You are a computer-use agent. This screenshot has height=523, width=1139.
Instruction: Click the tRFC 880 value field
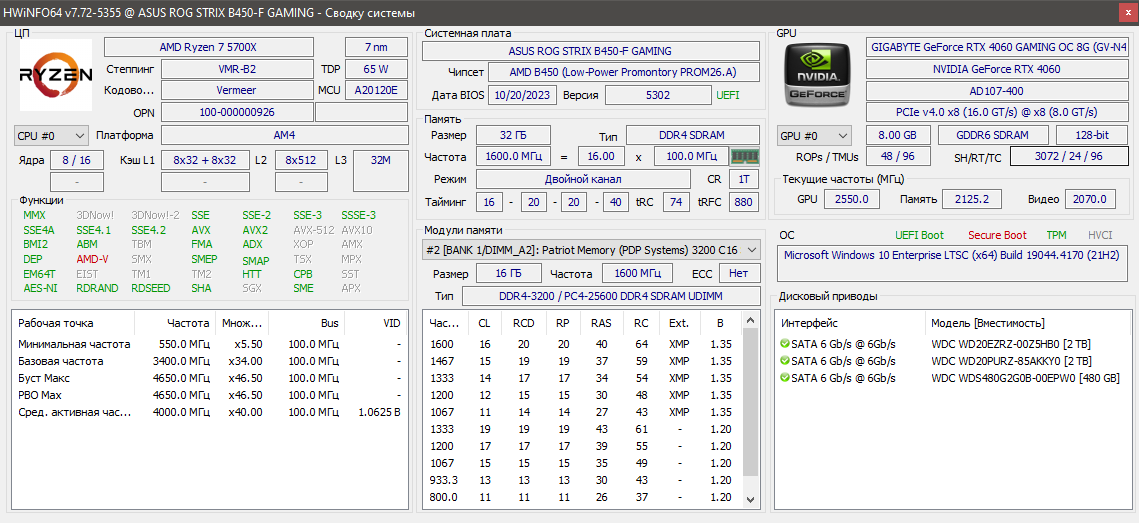744,203
